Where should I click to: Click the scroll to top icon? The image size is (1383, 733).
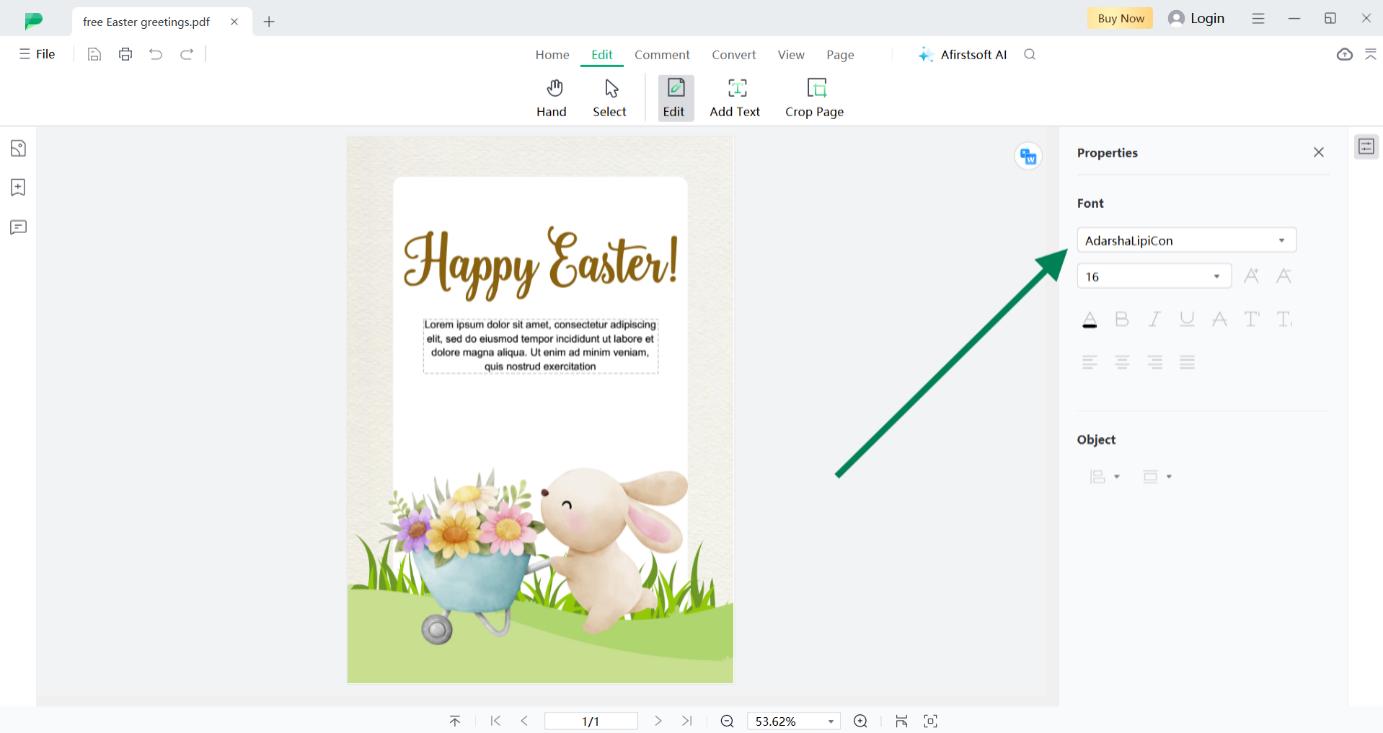coord(455,721)
